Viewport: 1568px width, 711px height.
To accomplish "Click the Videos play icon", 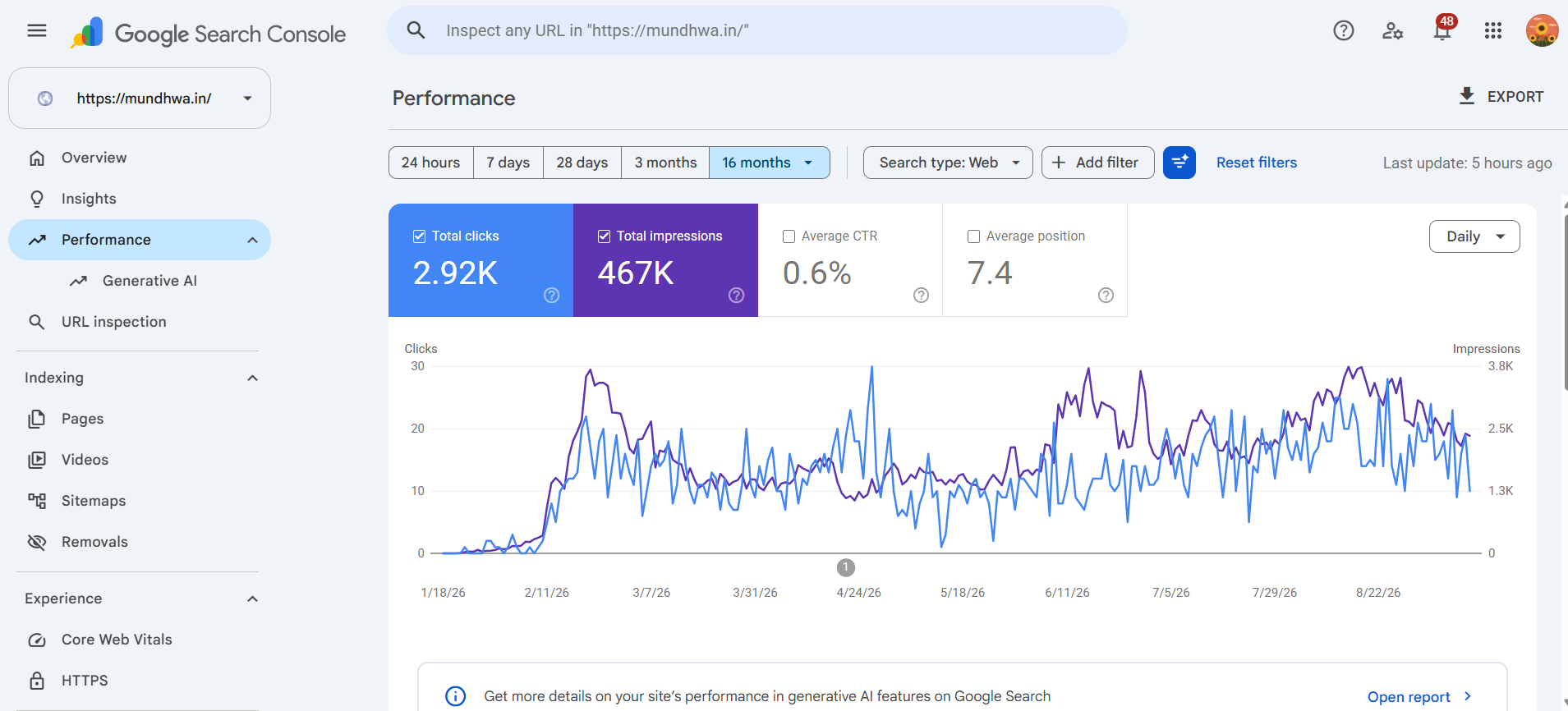I will point(37,460).
